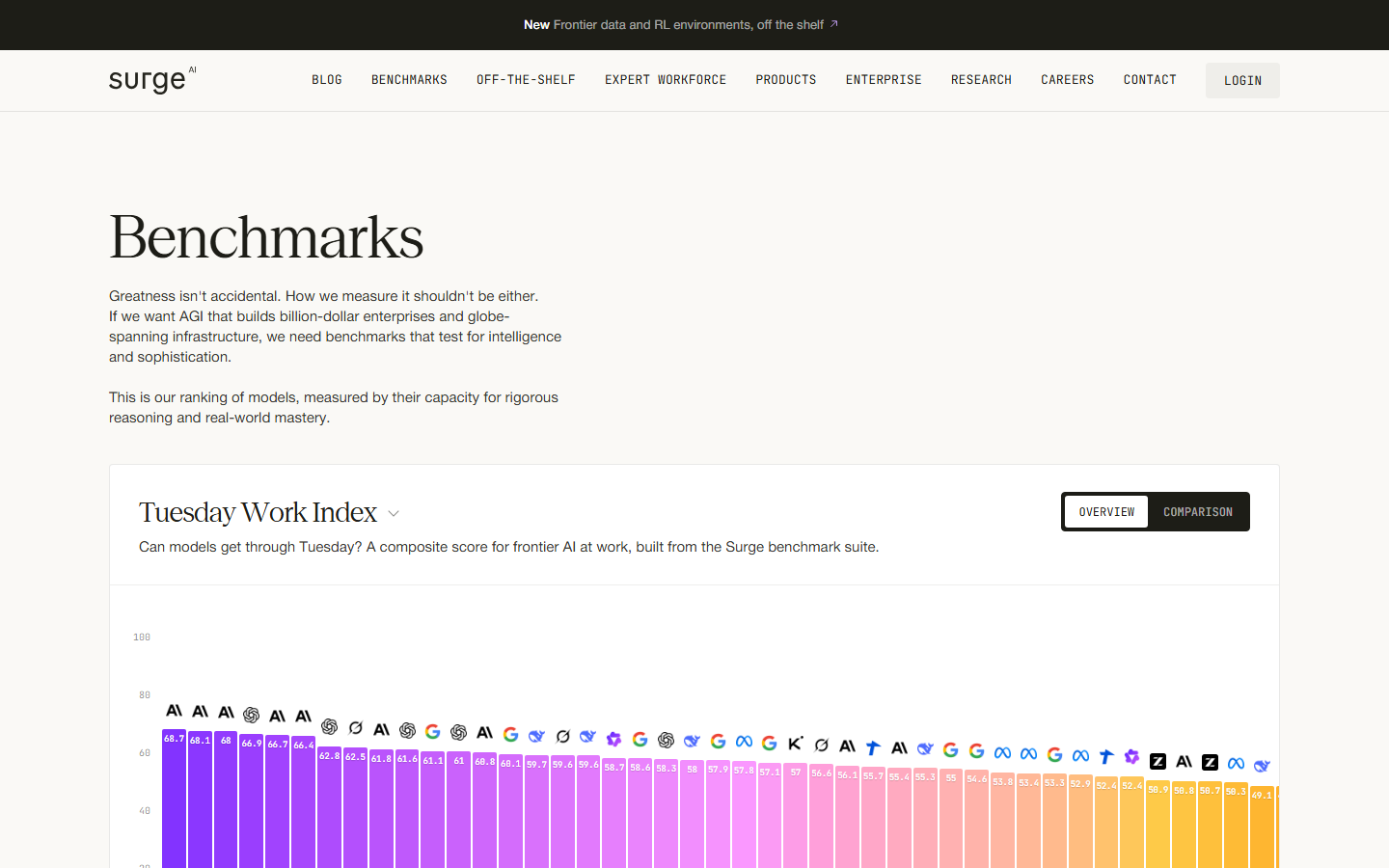1389x868 pixels.
Task: Click the Anthropic icon above the 61.8 bar
Action: point(382,729)
